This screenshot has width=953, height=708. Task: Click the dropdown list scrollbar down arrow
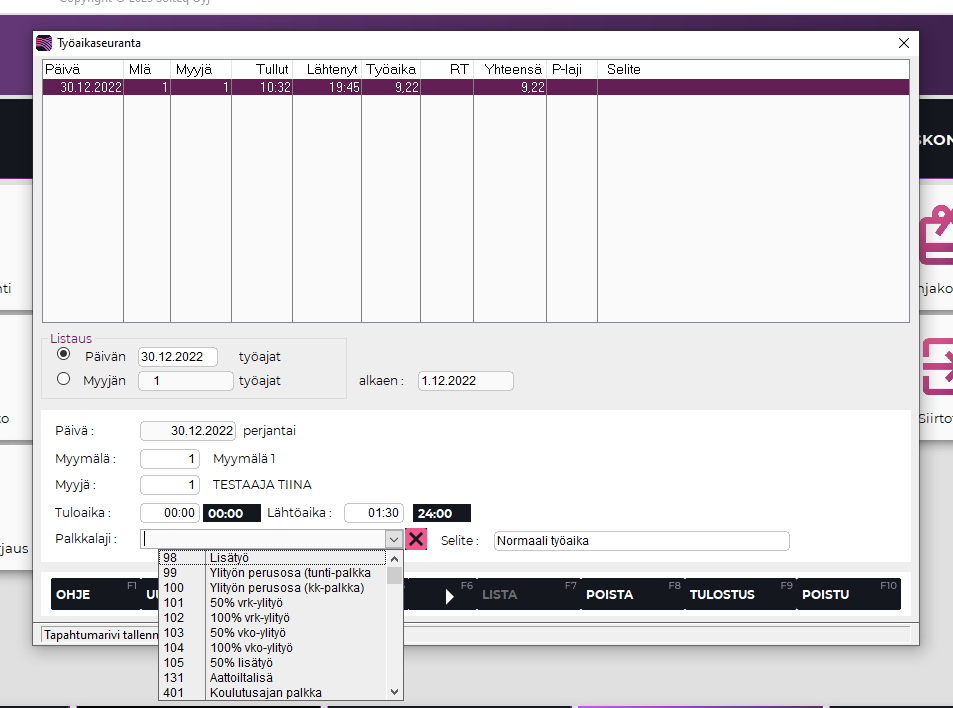[394, 692]
